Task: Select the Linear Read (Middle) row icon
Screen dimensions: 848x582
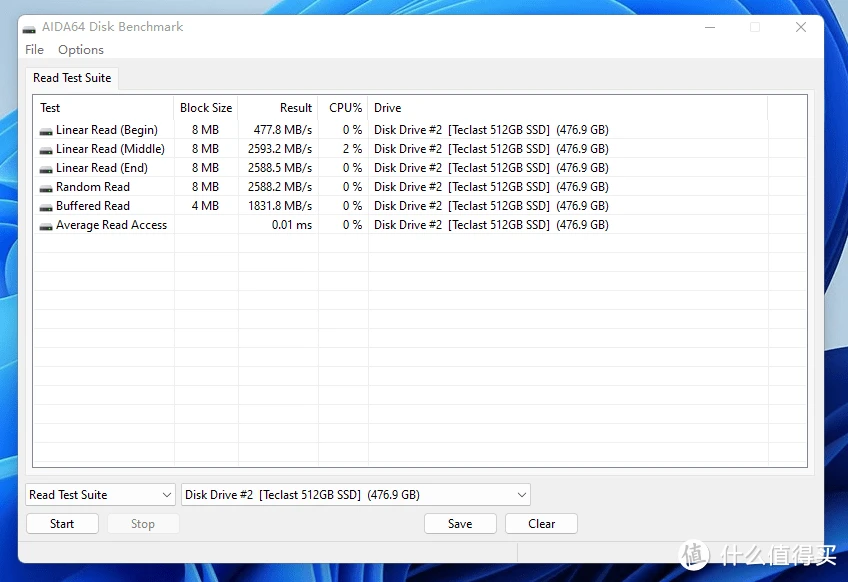Action: pos(46,150)
